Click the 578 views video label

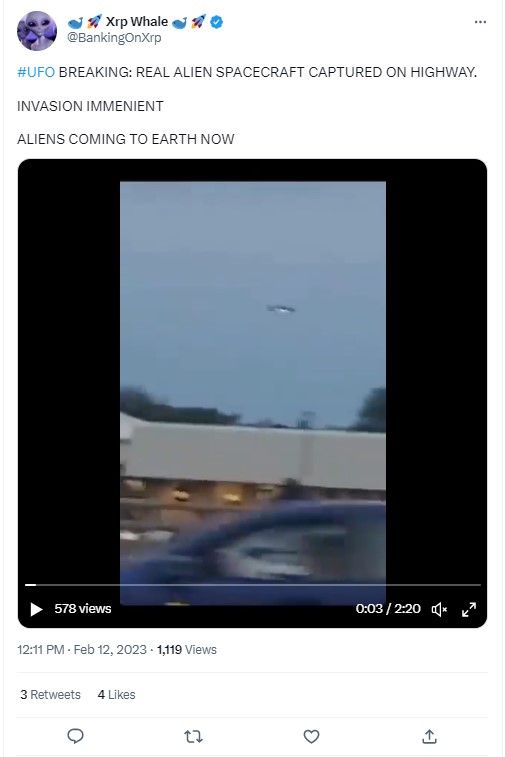(x=83, y=608)
